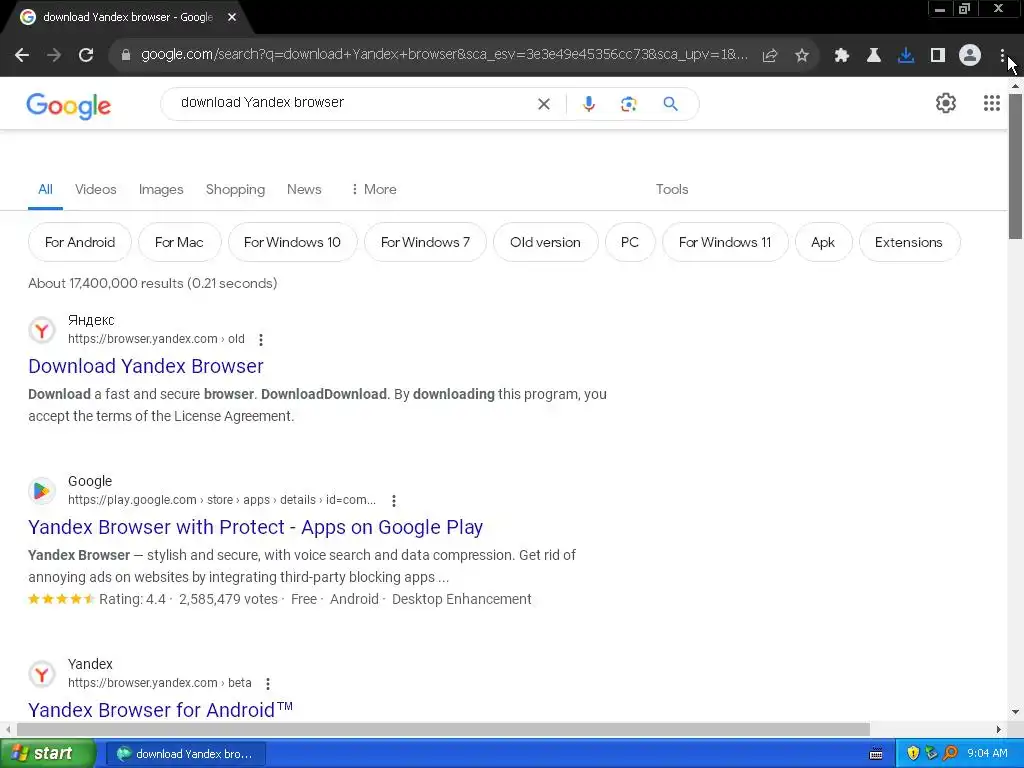Clear the search box text

(x=543, y=104)
